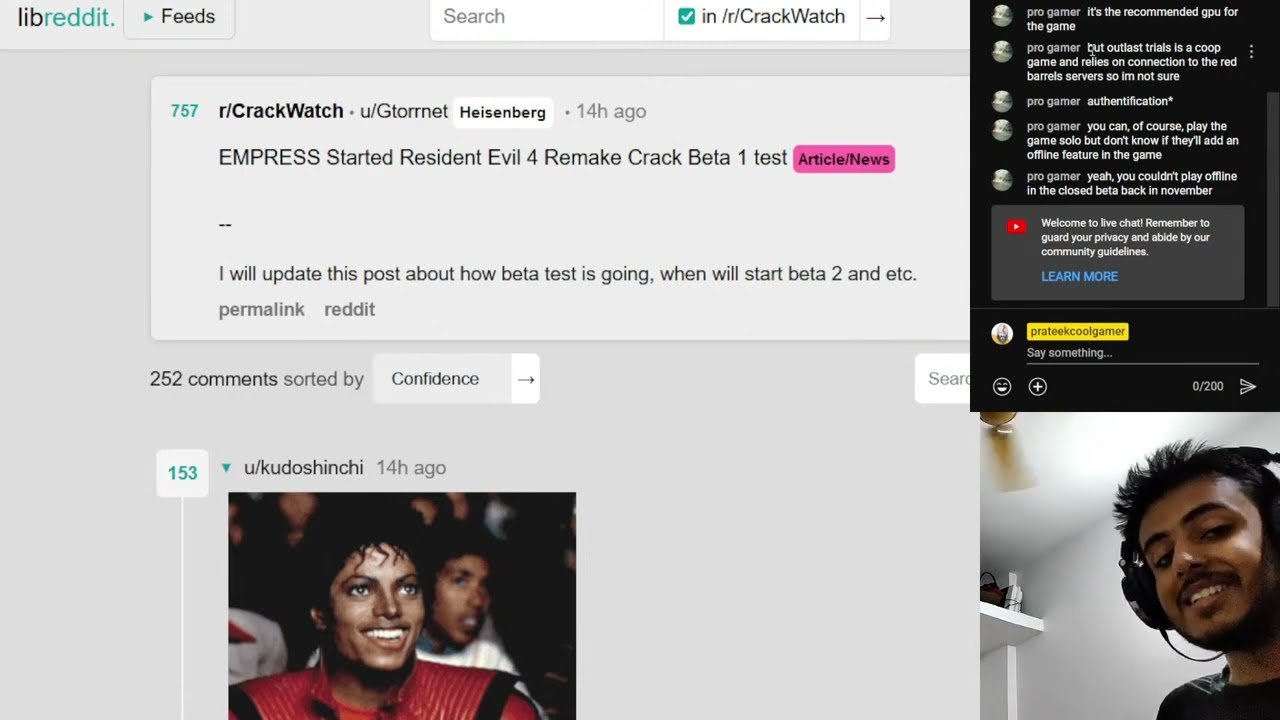1280x720 pixels.
Task: Click the 'authentification*' chat message
Action: pos(1130,101)
